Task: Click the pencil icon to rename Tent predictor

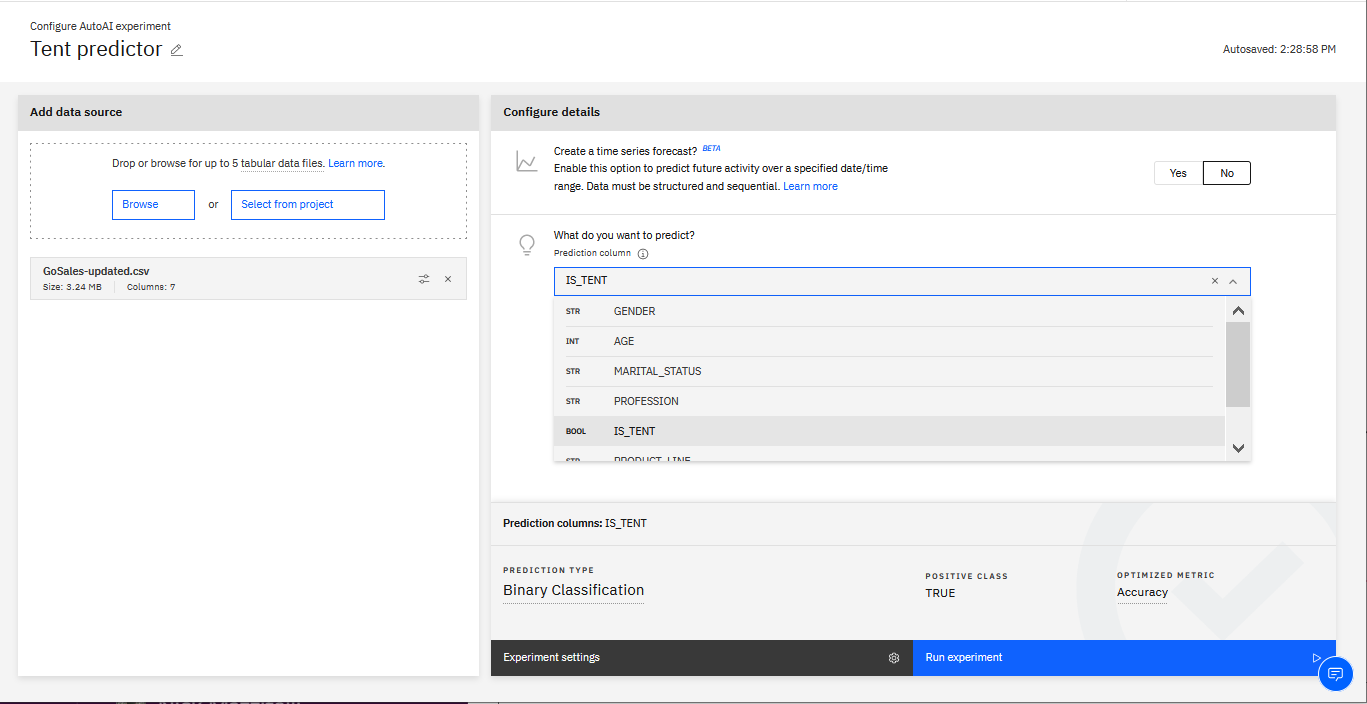Action: click(x=177, y=50)
